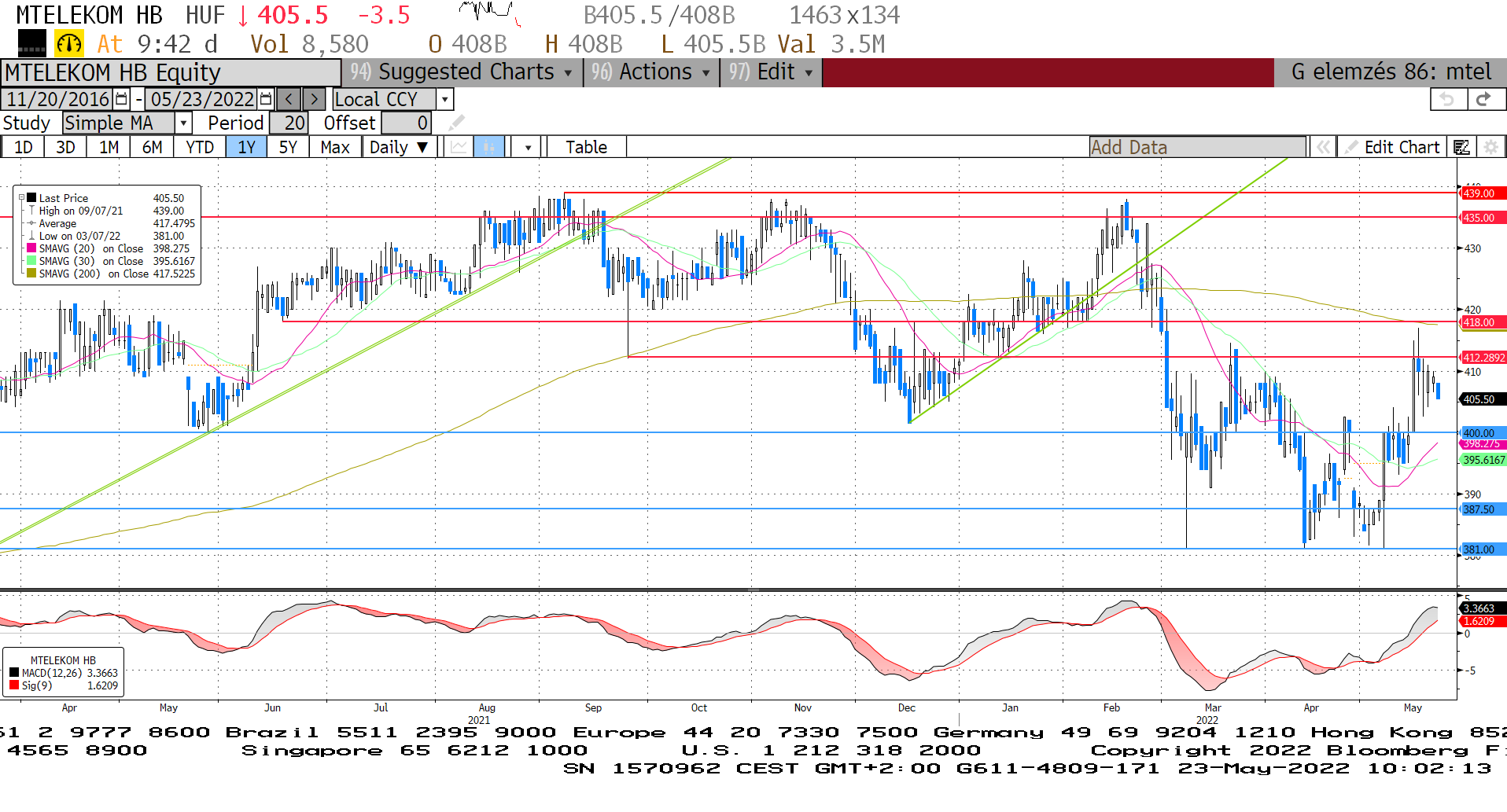Select the 1M range tab
The width and height of the screenshot is (1507, 812).
click(x=109, y=147)
